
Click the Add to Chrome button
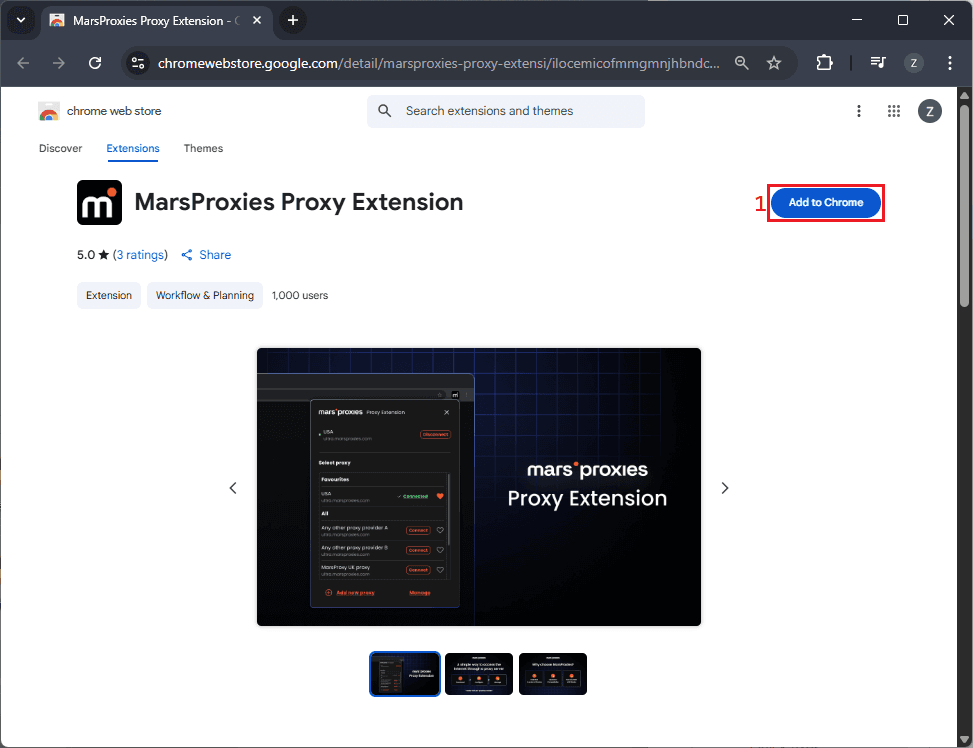[825, 203]
